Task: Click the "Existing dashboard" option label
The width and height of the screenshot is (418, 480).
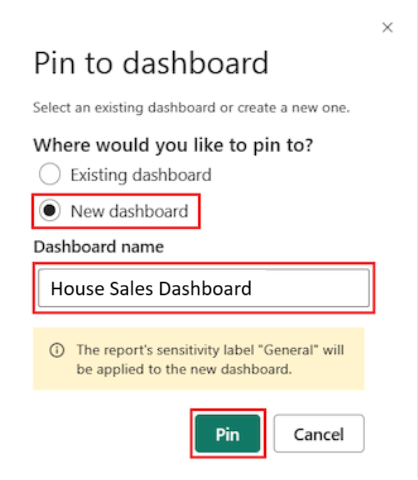Action: pyautogui.click(x=141, y=175)
